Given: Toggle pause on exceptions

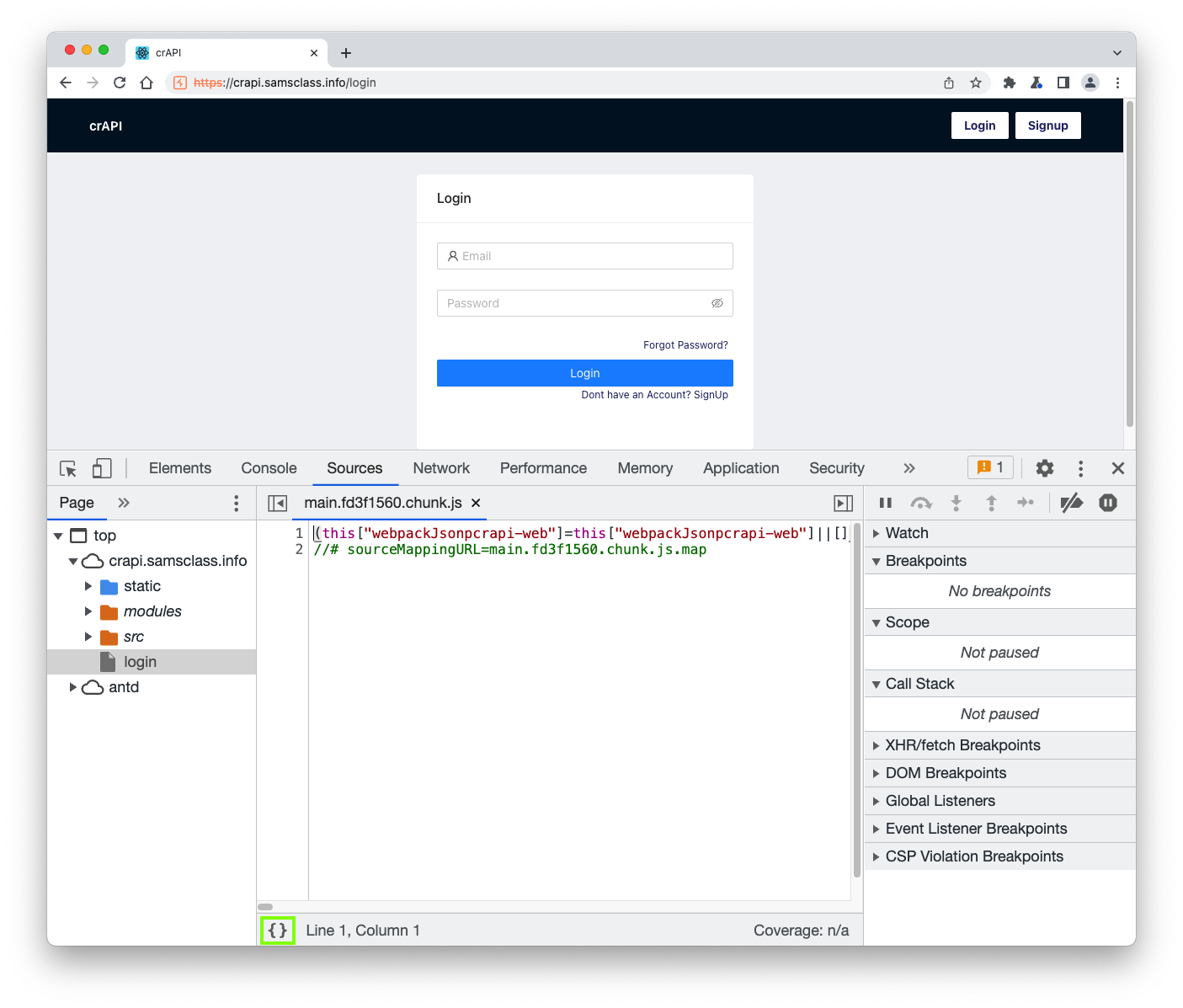Looking at the screenshot, I should pos(1108,503).
